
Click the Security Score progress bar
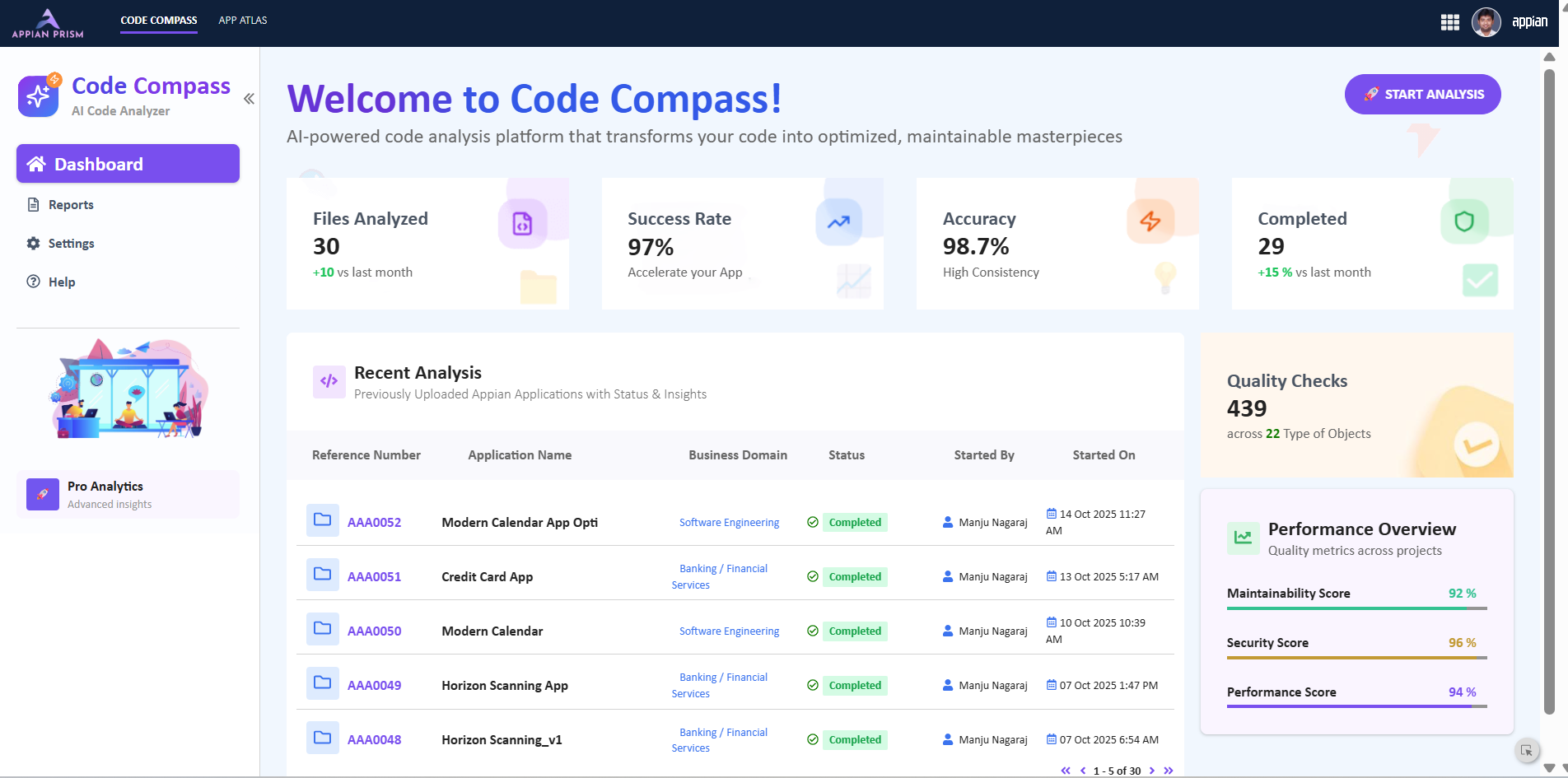point(1356,657)
